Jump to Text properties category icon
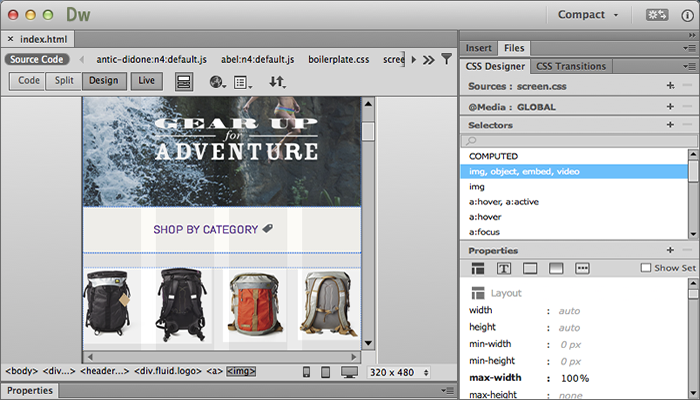The height and width of the screenshot is (400, 700). tap(504, 268)
